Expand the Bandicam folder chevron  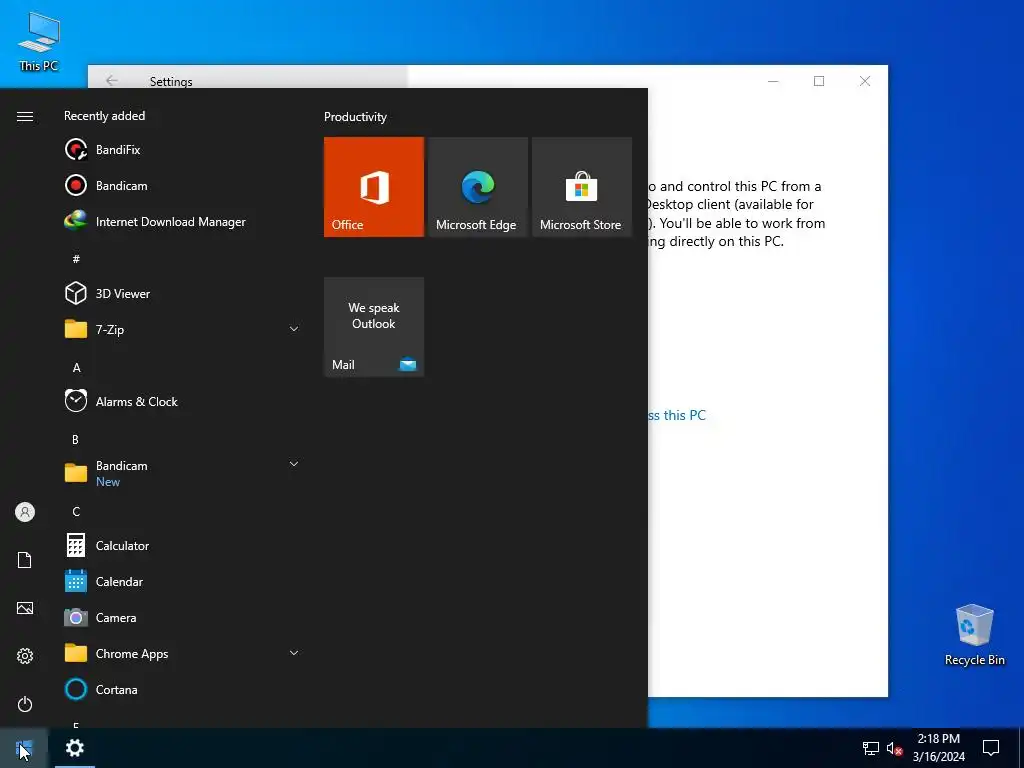click(x=294, y=464)
